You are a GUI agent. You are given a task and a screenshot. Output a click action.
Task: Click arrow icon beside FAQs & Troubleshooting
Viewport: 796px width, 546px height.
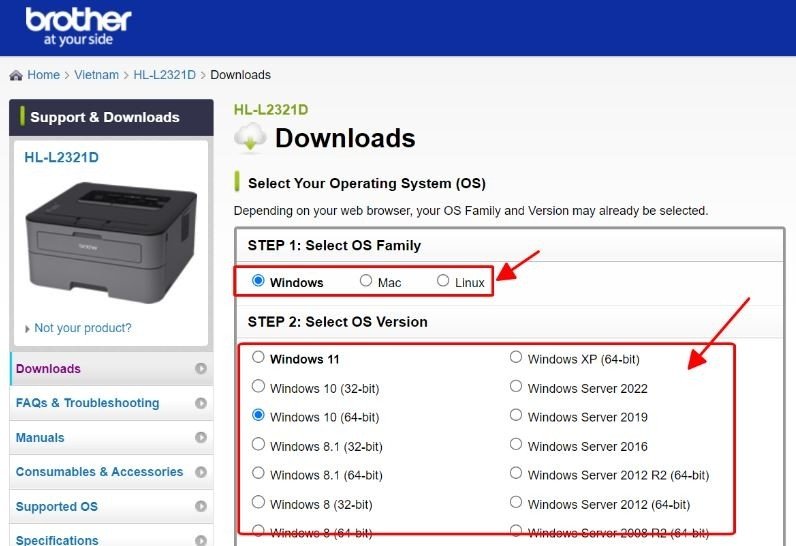[x=201, y=403]
